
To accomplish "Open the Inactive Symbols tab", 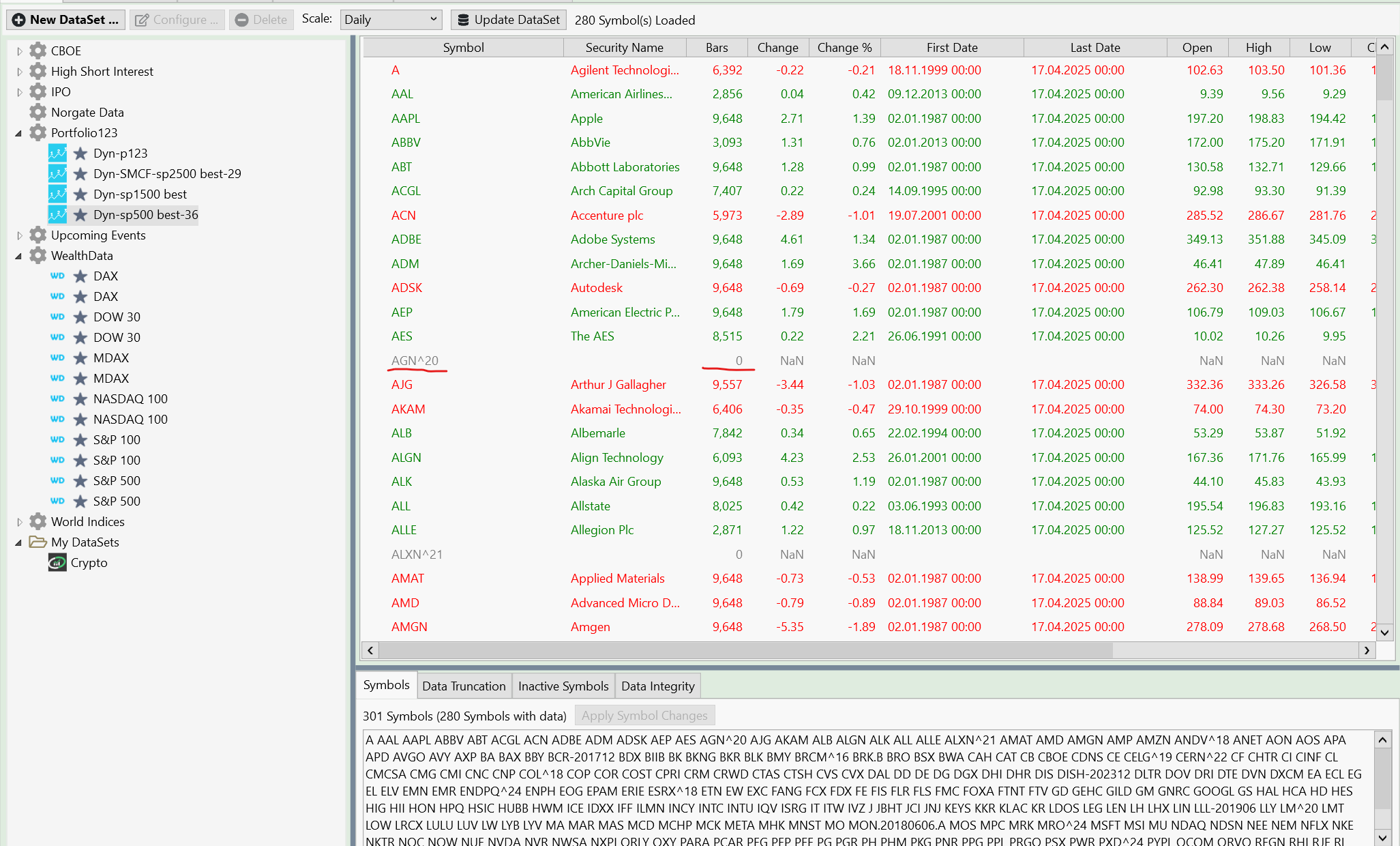I will coord(563,686).
